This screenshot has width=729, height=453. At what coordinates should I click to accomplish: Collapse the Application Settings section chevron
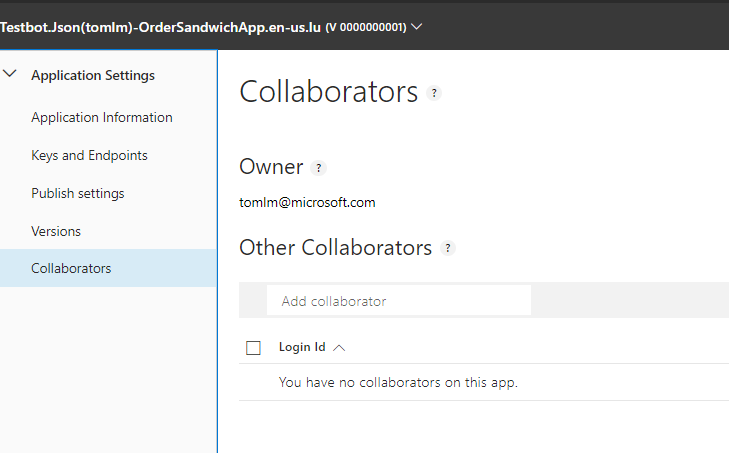(10, 73)
